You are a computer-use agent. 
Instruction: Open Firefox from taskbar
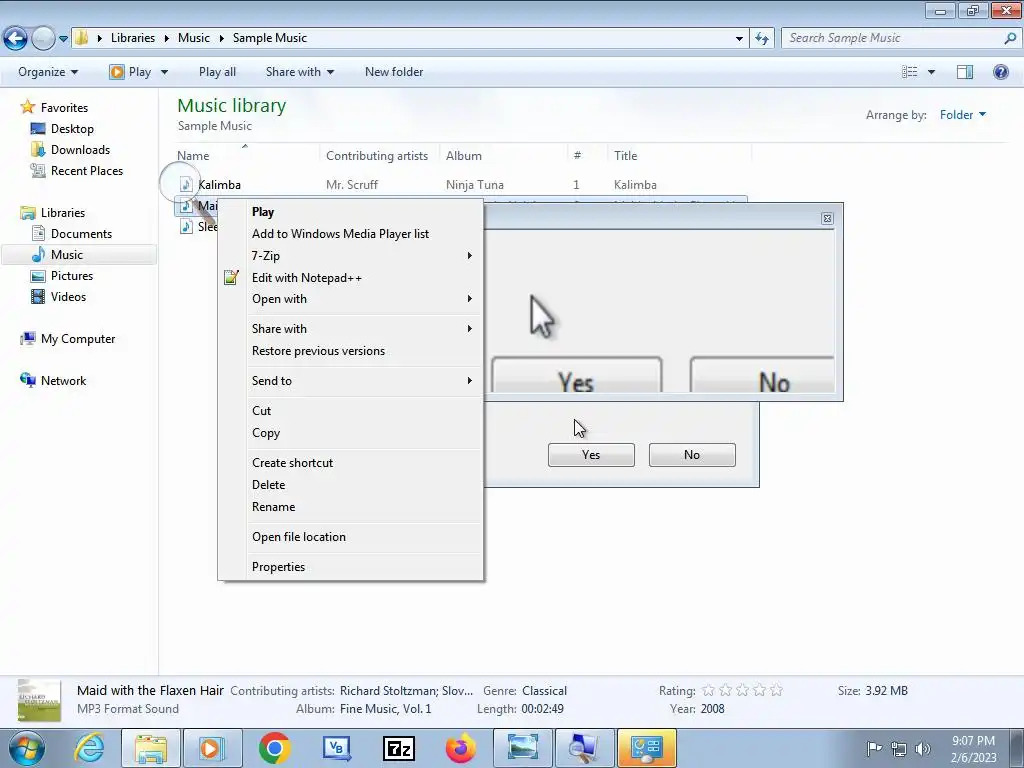(x=461, y=748)
